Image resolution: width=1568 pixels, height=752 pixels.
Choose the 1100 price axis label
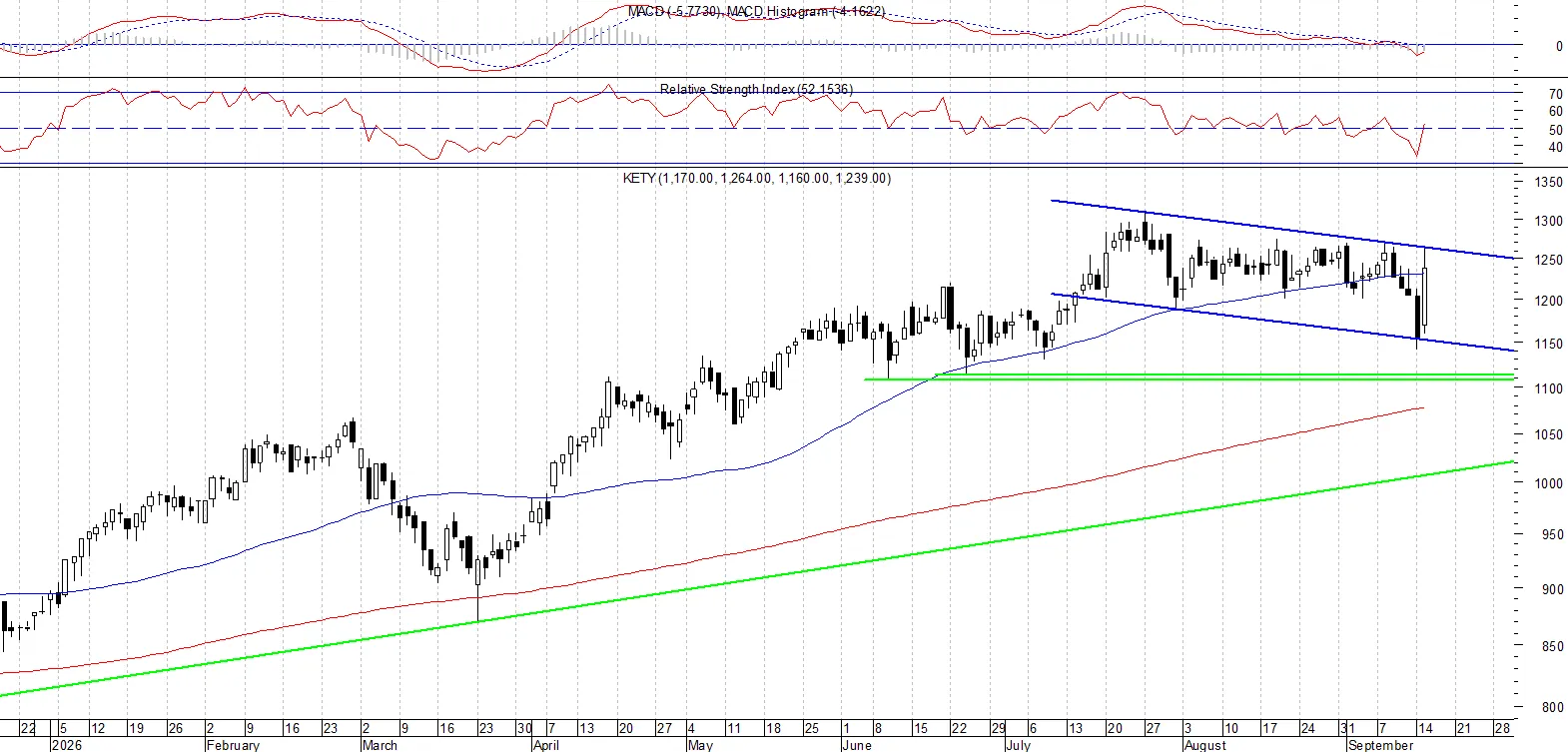tap(1549, 389)
